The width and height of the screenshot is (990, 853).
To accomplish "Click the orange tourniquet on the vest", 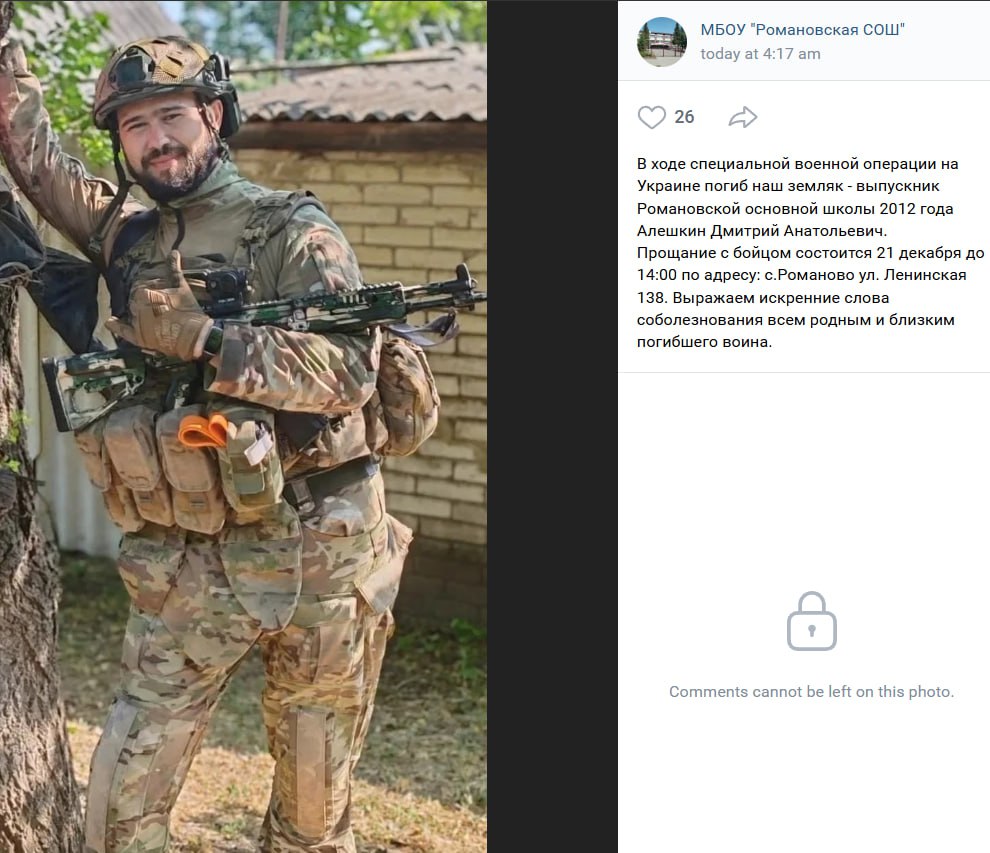I will (203, 431).
